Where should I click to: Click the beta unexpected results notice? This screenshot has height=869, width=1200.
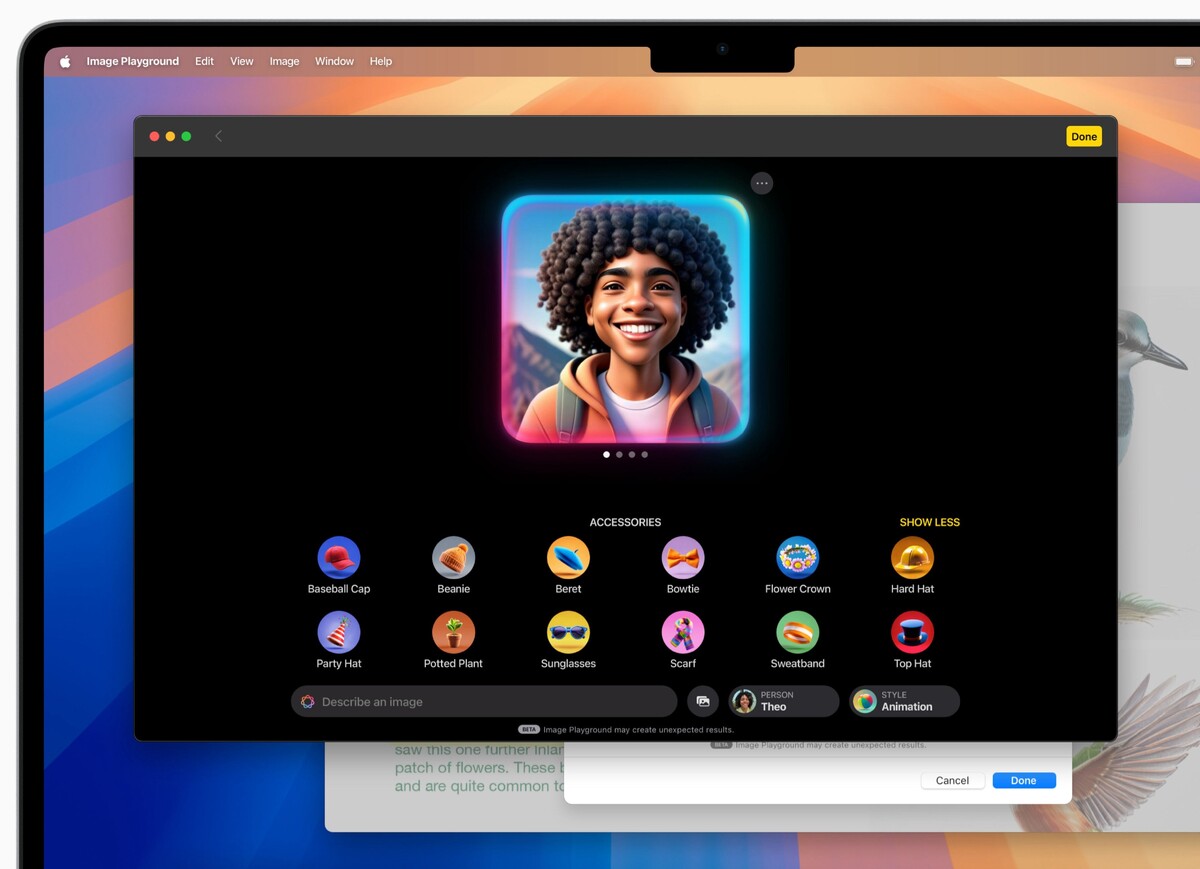pos(626,730)
